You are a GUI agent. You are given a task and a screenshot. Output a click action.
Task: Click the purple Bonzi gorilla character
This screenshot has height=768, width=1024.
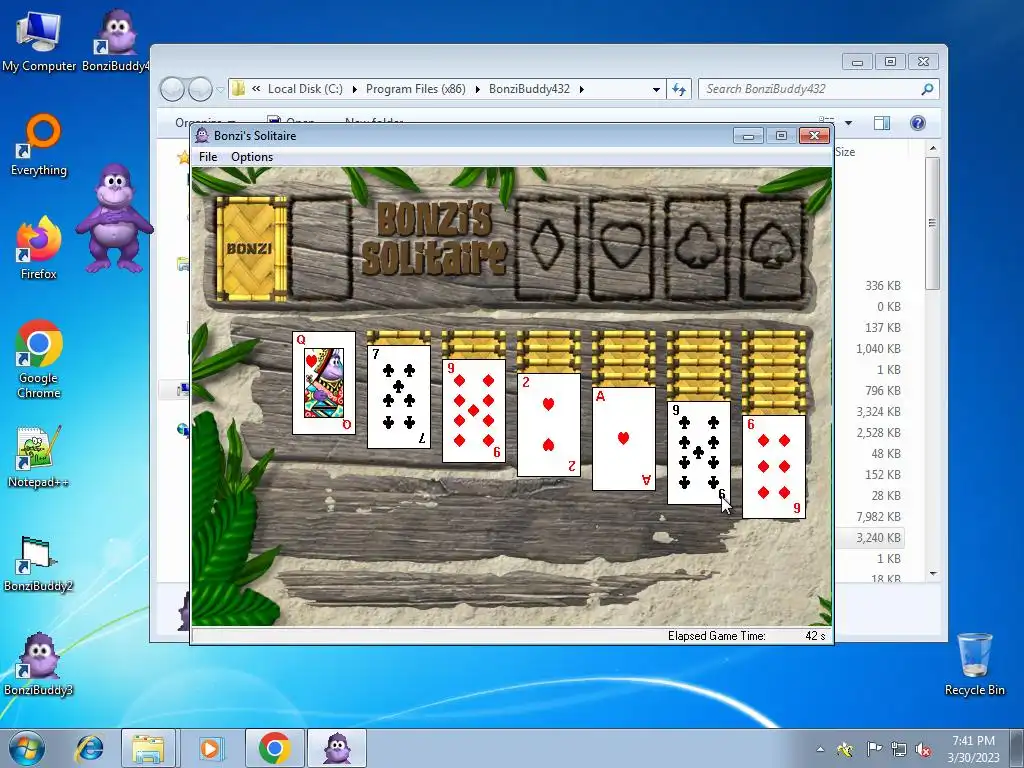[x=114, y=219]
